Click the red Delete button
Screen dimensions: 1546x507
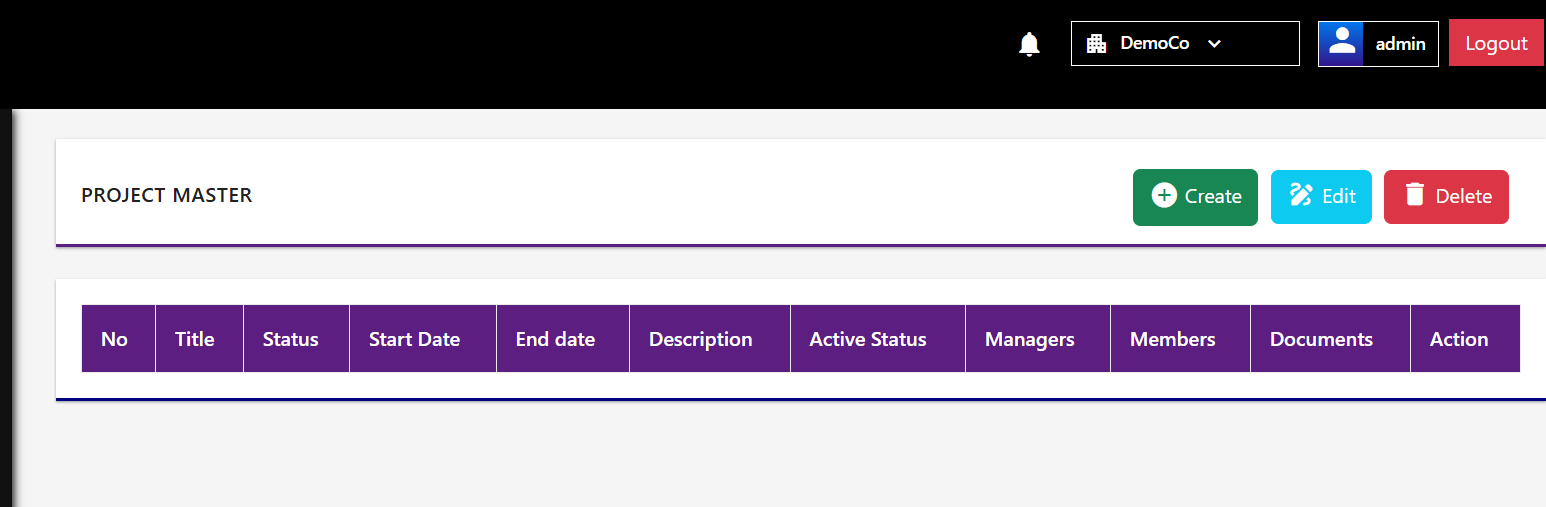(x=1446, y=197)
